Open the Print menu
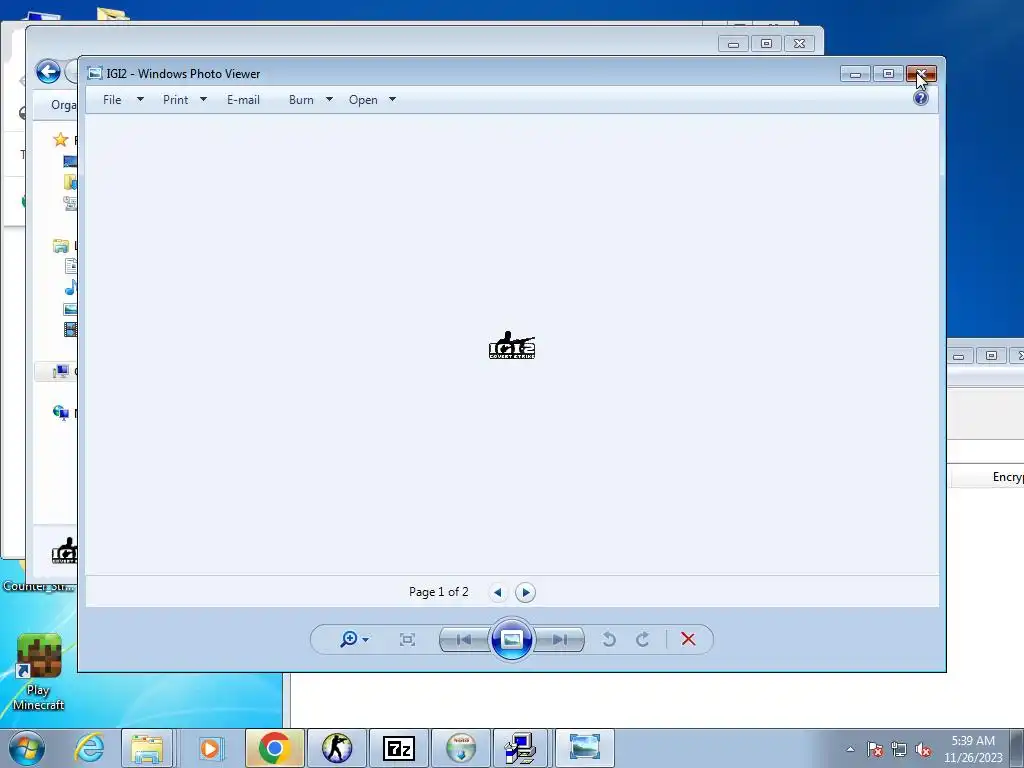1024x768 pixels. tap(175, 100)
